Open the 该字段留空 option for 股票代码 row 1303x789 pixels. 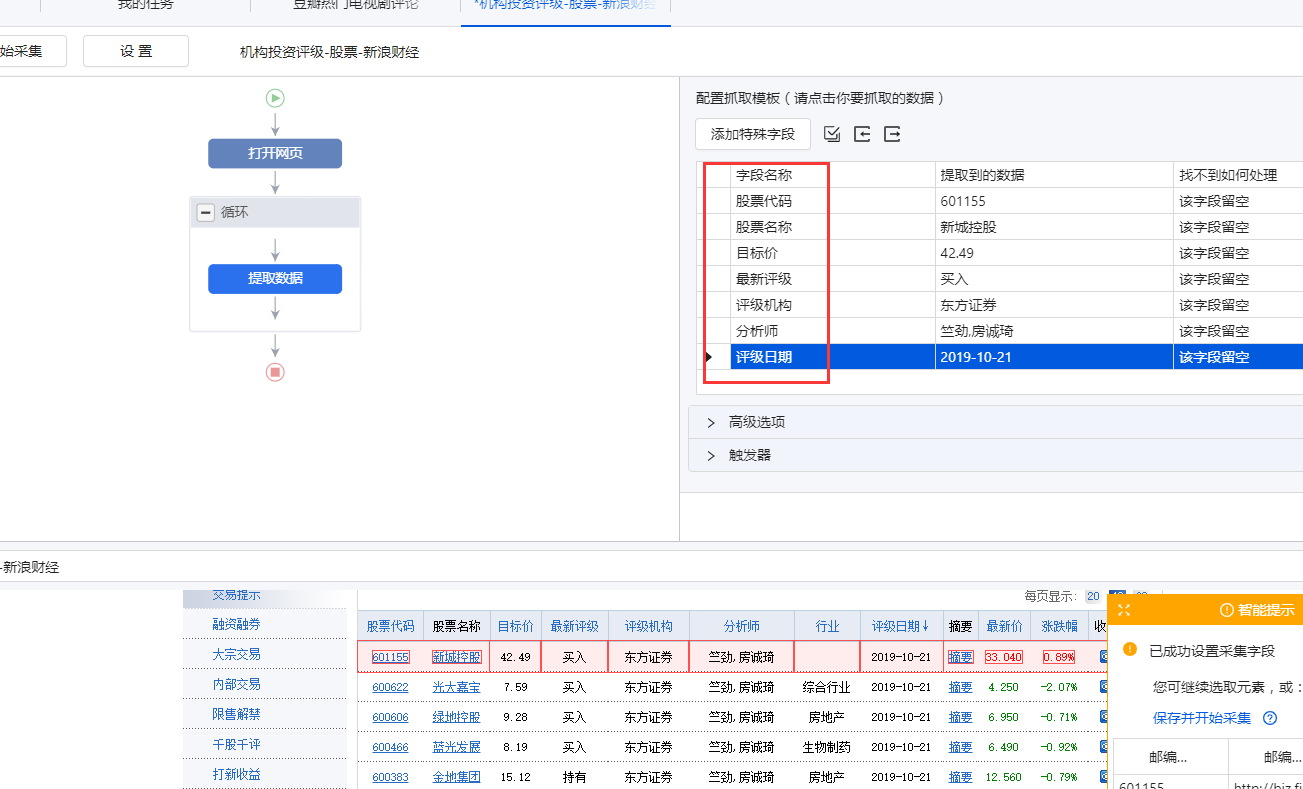coord(1238,201)
